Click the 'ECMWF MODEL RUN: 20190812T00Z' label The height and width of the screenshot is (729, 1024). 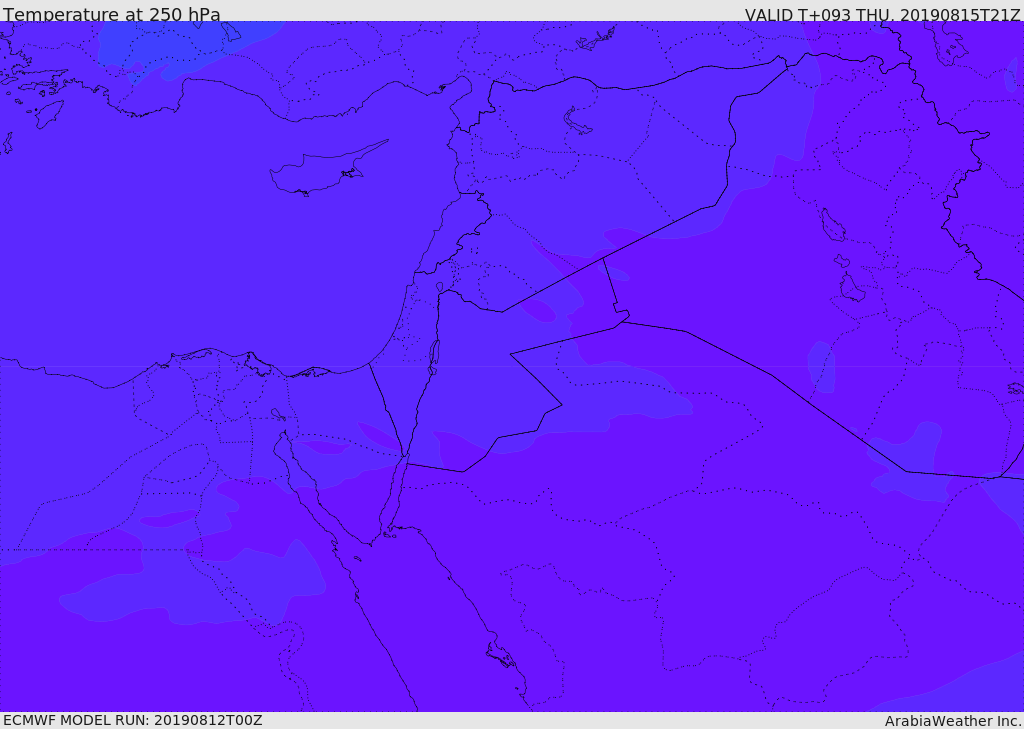pyautogui.click(x=133, y=720)
